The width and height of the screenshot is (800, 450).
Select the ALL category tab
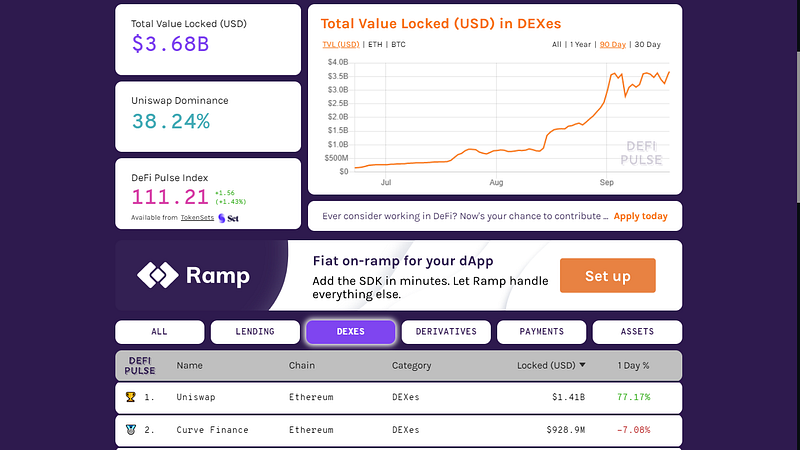tap(160, 332)
